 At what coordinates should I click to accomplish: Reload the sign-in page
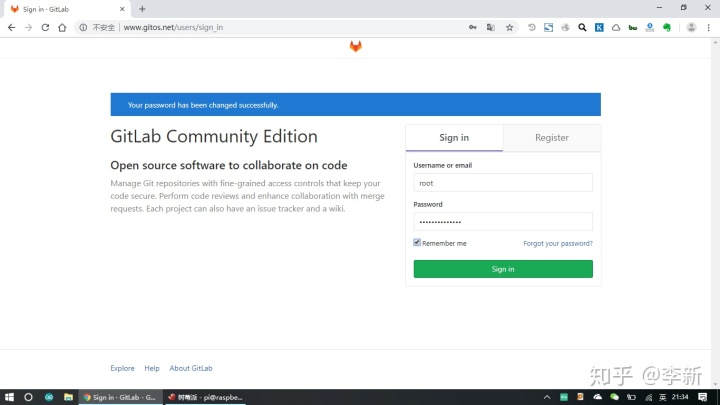45,28
